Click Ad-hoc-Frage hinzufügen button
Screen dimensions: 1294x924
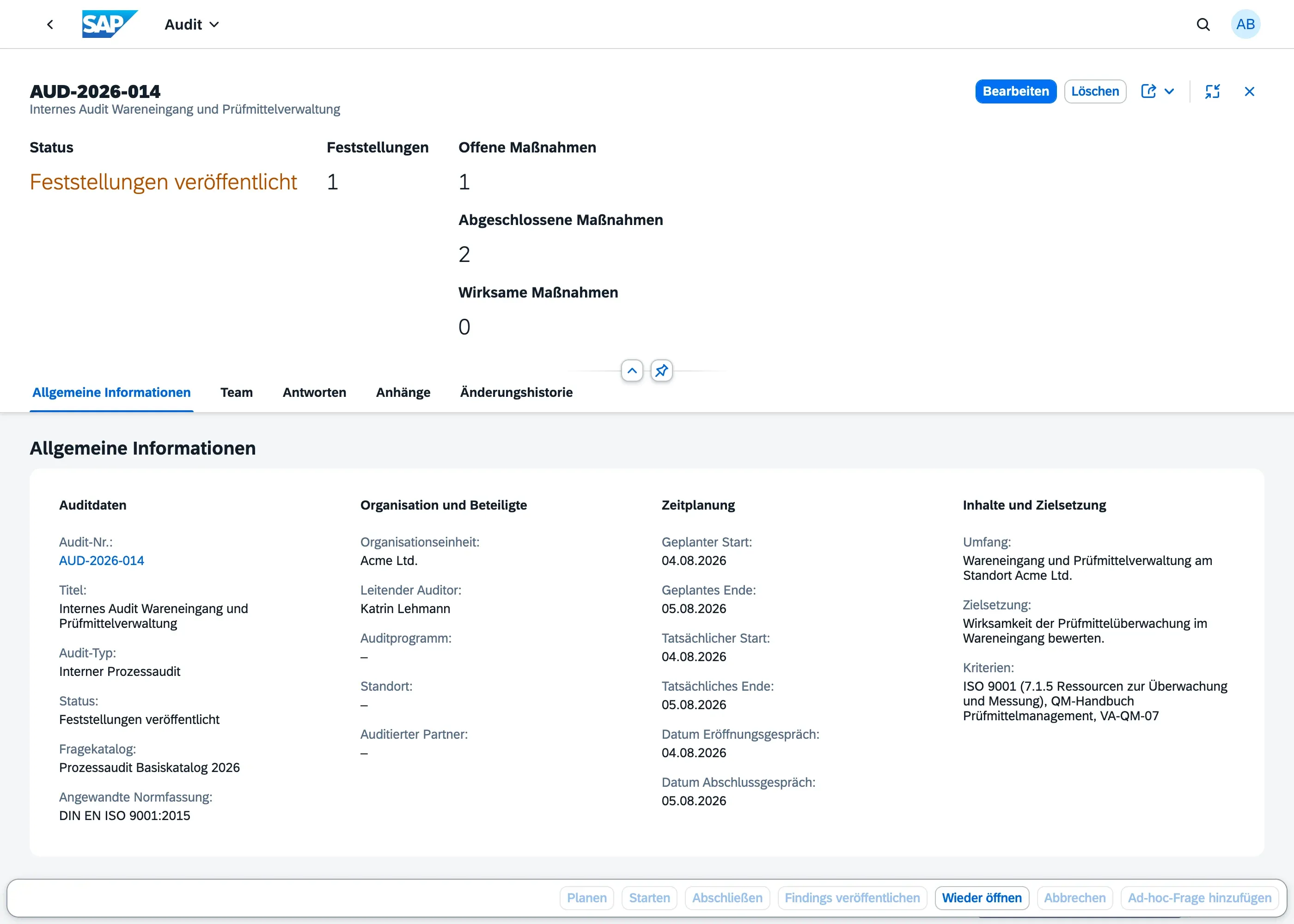1199,898
